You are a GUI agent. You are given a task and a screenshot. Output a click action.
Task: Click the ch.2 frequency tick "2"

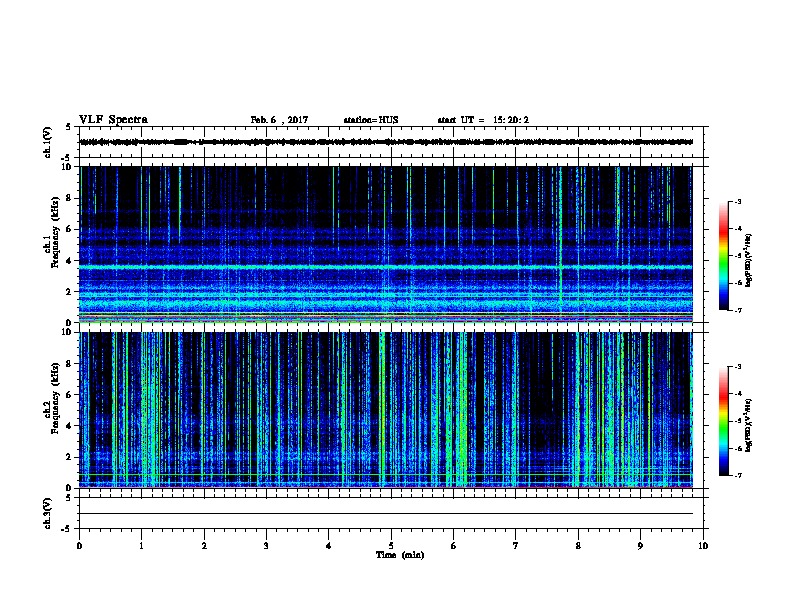pos(69,457)
